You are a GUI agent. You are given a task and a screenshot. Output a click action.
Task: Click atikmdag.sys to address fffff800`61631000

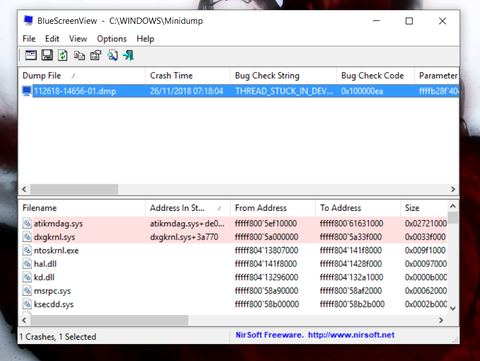(351, 223)
